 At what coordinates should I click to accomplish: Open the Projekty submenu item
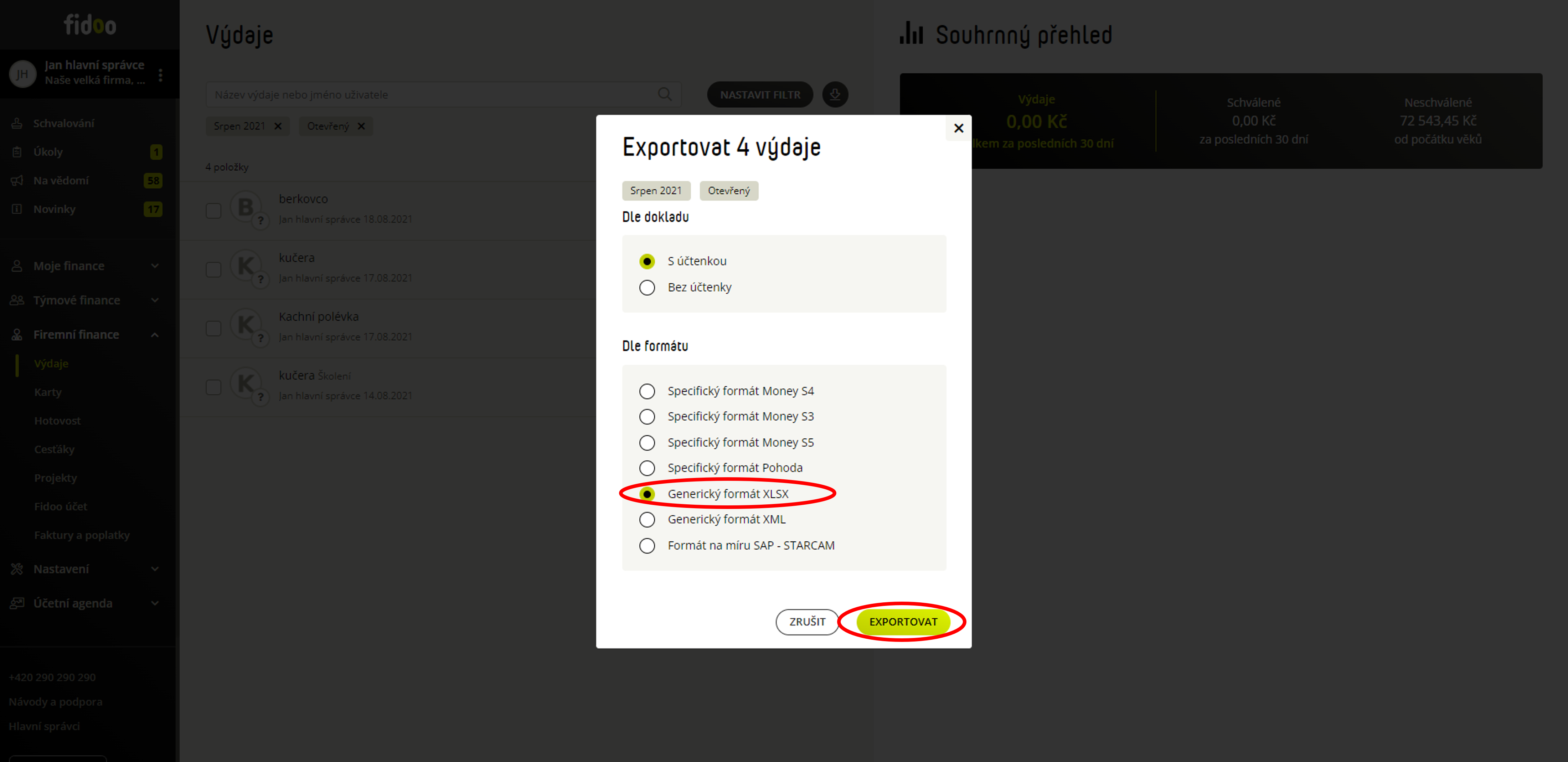tap(55, 478)
